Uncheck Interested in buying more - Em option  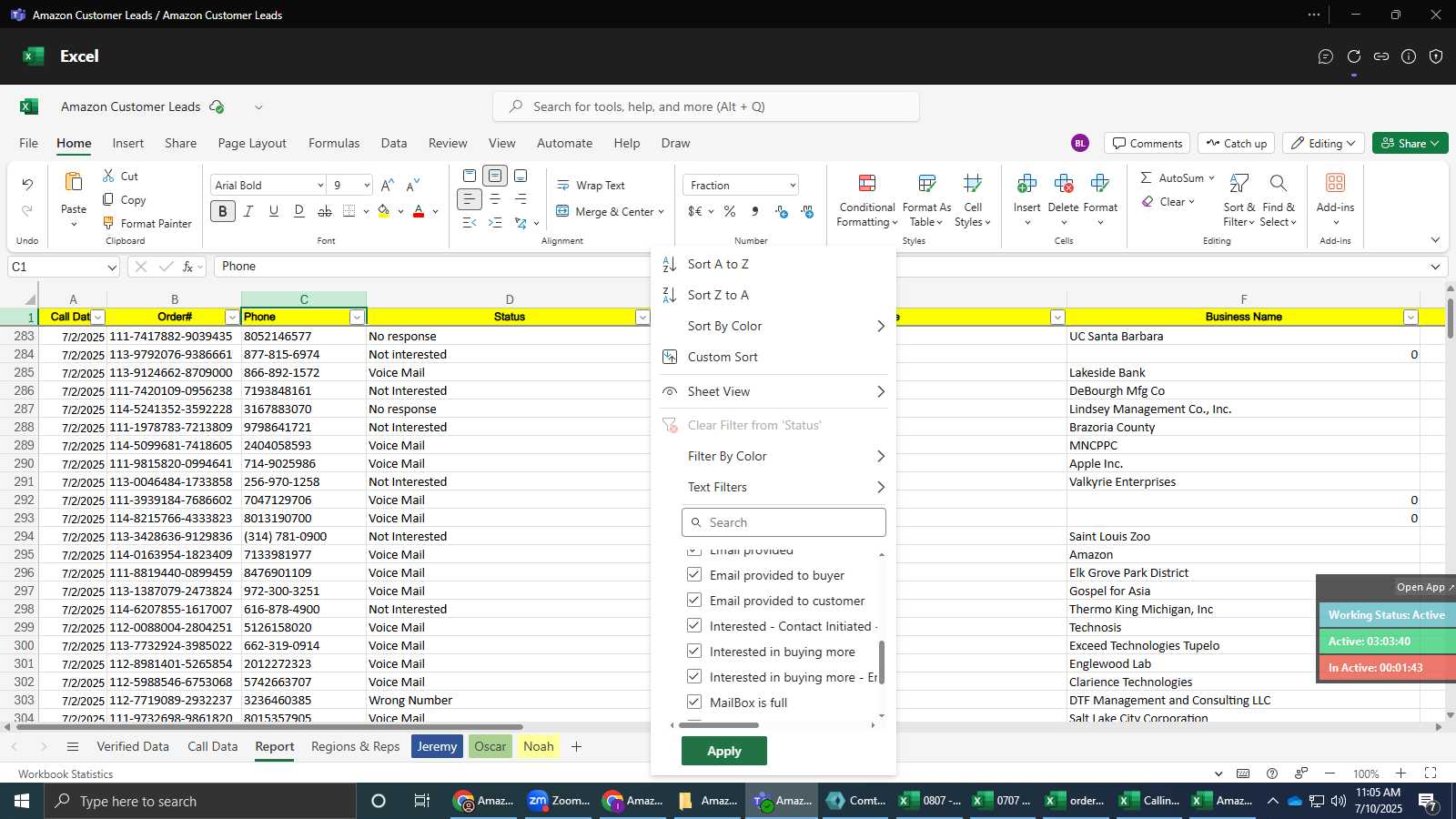(694, 676)
